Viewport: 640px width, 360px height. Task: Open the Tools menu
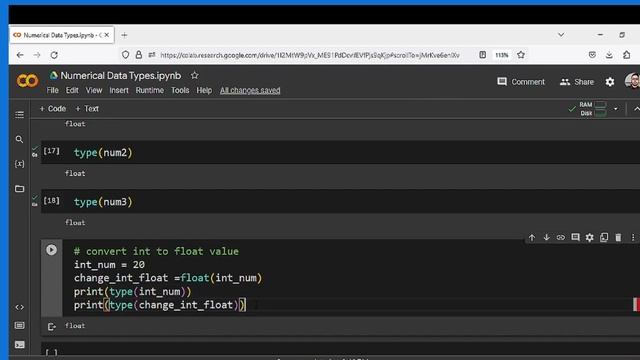[180, 90]
